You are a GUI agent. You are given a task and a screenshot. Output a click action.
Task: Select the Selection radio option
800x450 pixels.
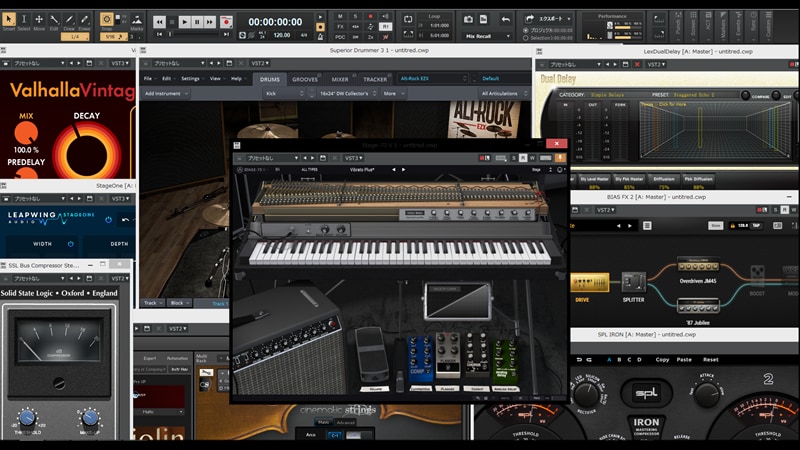tap(526, 38)
